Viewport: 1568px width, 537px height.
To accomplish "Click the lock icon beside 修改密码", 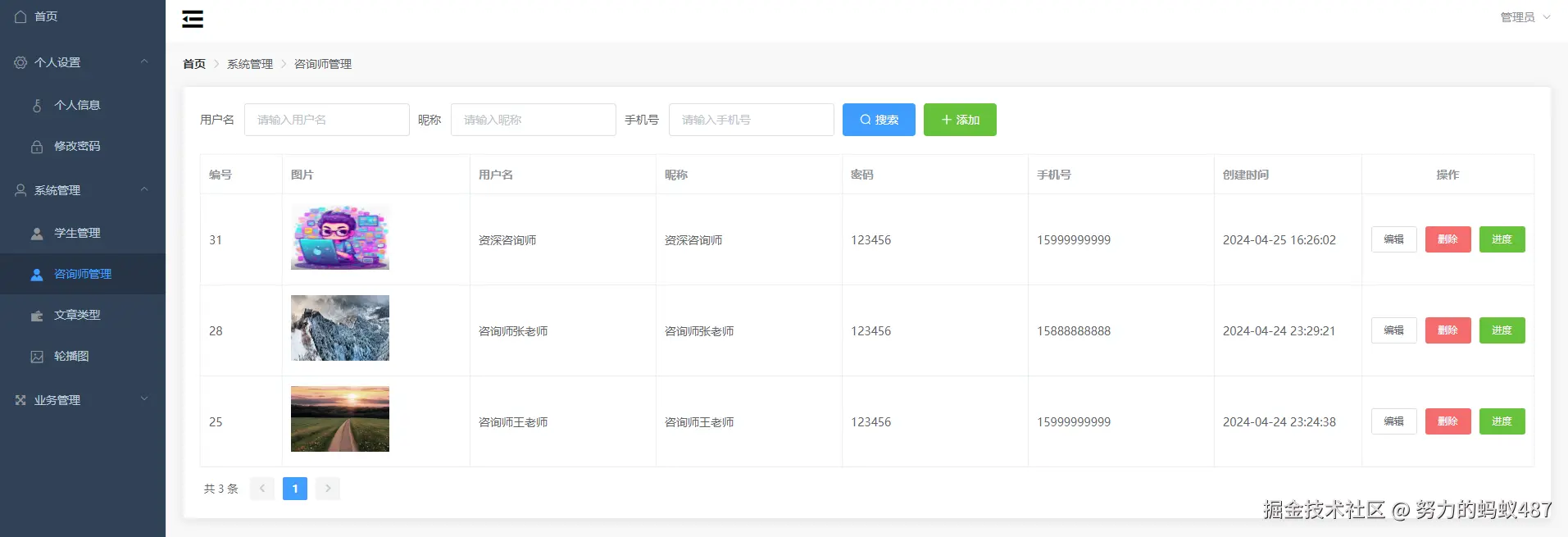I will 37,147.
